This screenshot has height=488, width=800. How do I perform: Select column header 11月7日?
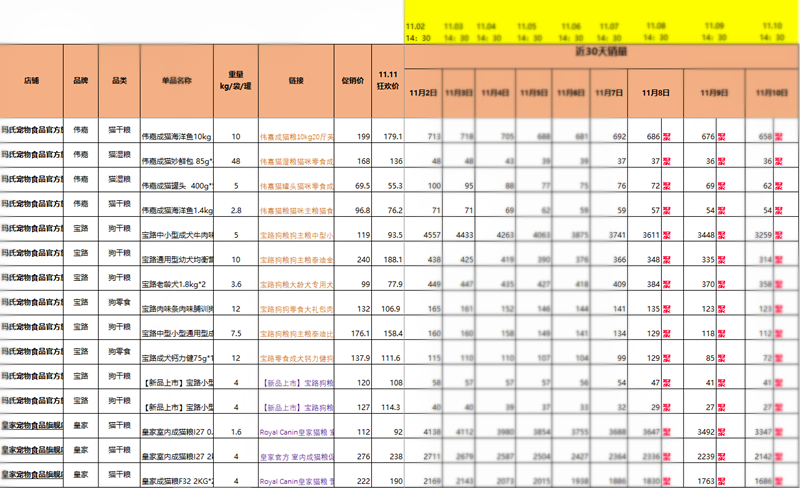[609, 93]
